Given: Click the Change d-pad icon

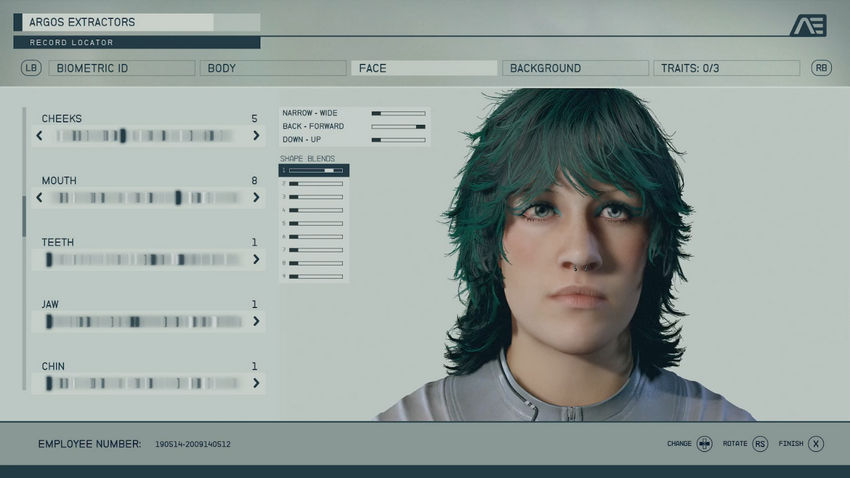Looking at the screenshot, I should [x=704, y=444].
